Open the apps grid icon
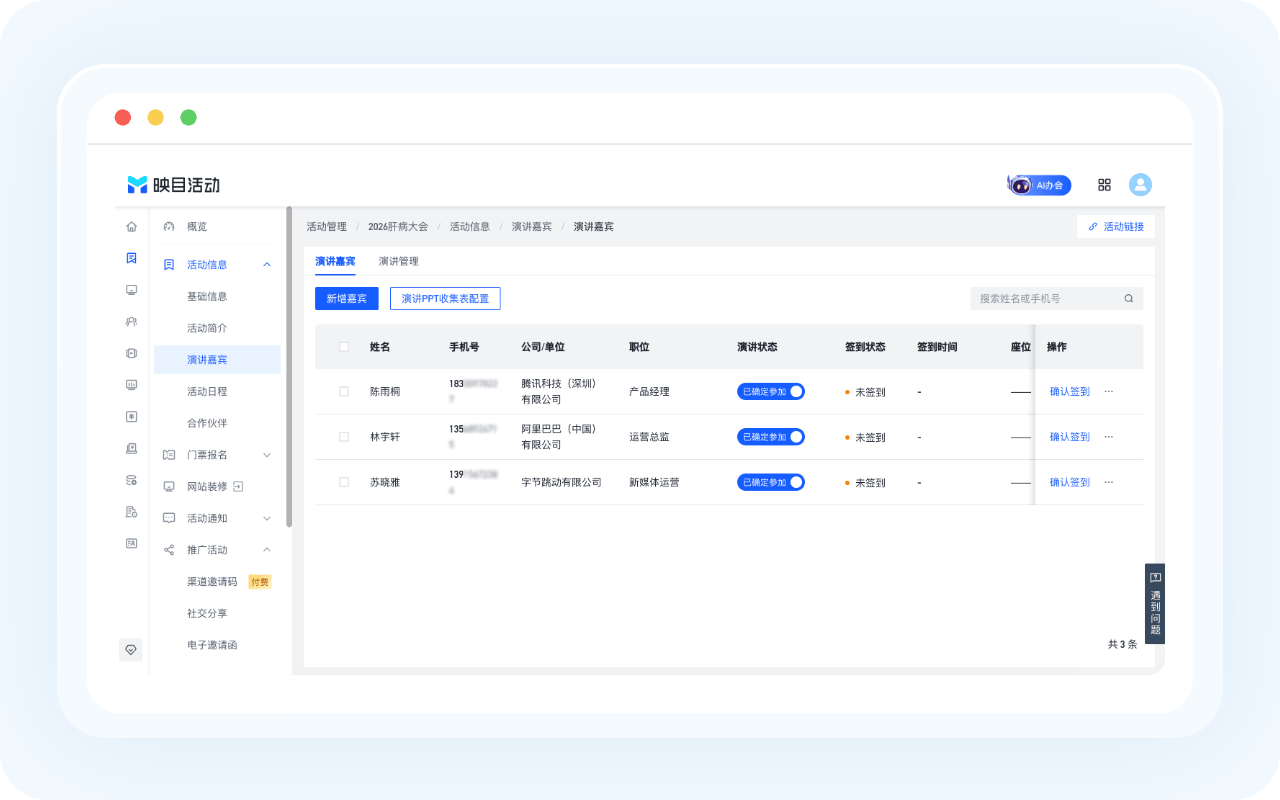Viewport: 1280px width, 800px height. pyautogui.click(x=1105, y=185)
